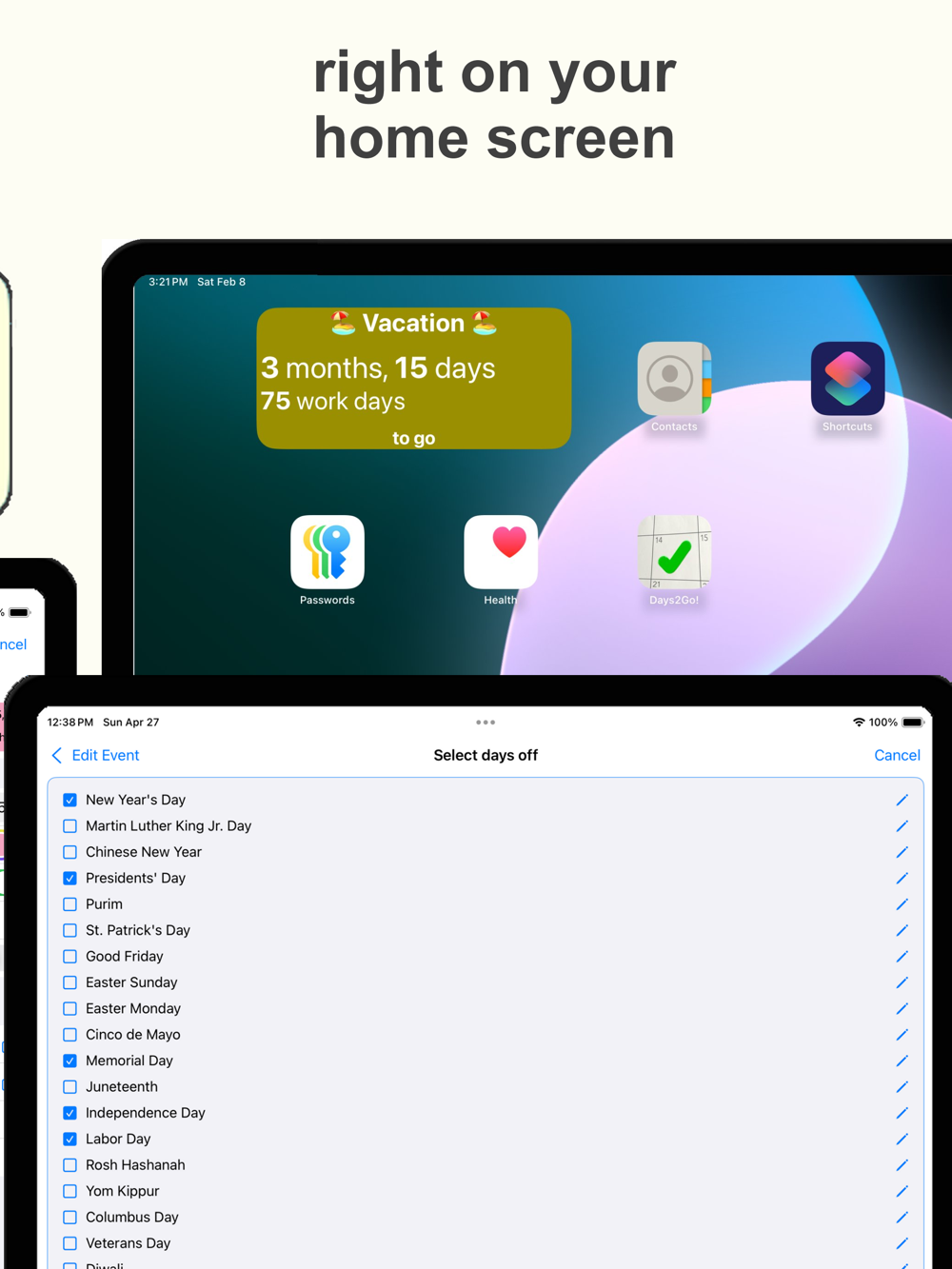This screenshot has width=952, height=1269.
Task: Edit Memorial Day pencil icon
Action: 902,1061
